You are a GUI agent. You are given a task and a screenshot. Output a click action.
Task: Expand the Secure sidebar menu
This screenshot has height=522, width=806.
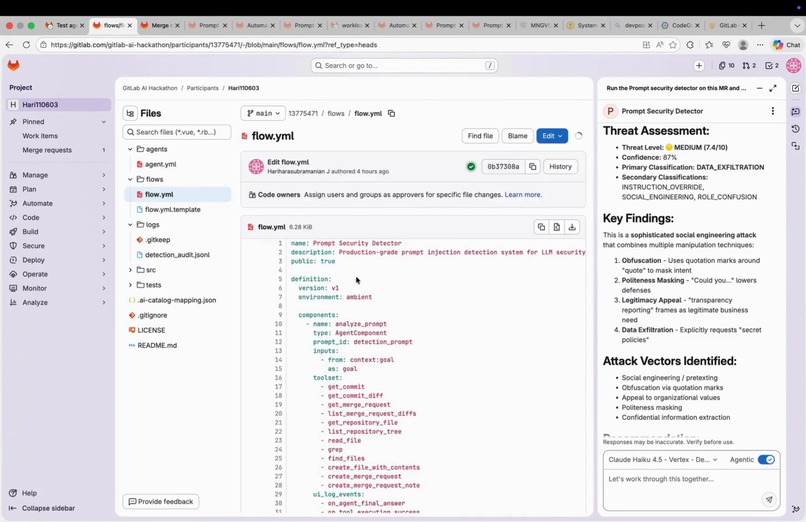pos(59,246)
